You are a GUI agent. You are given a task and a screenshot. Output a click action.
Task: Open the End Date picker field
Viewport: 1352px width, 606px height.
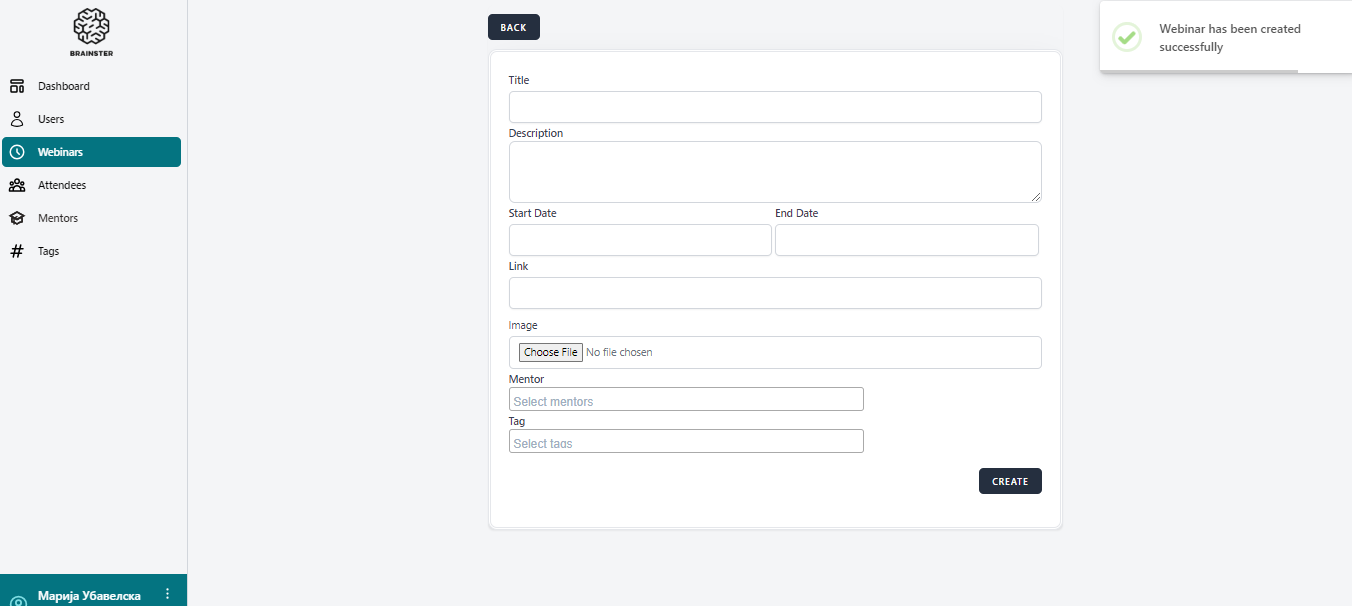pyautogui.click(x=906, y=240)
